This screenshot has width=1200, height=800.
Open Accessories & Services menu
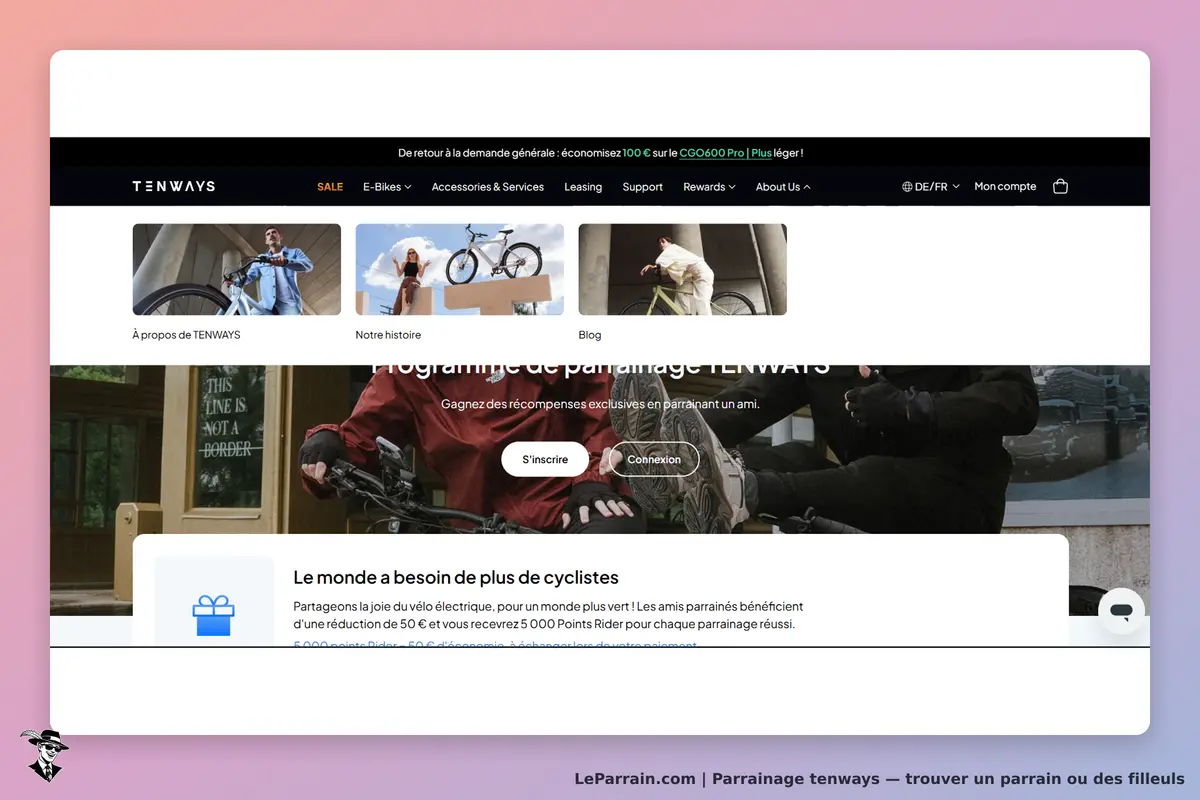[x=488, y=187]
